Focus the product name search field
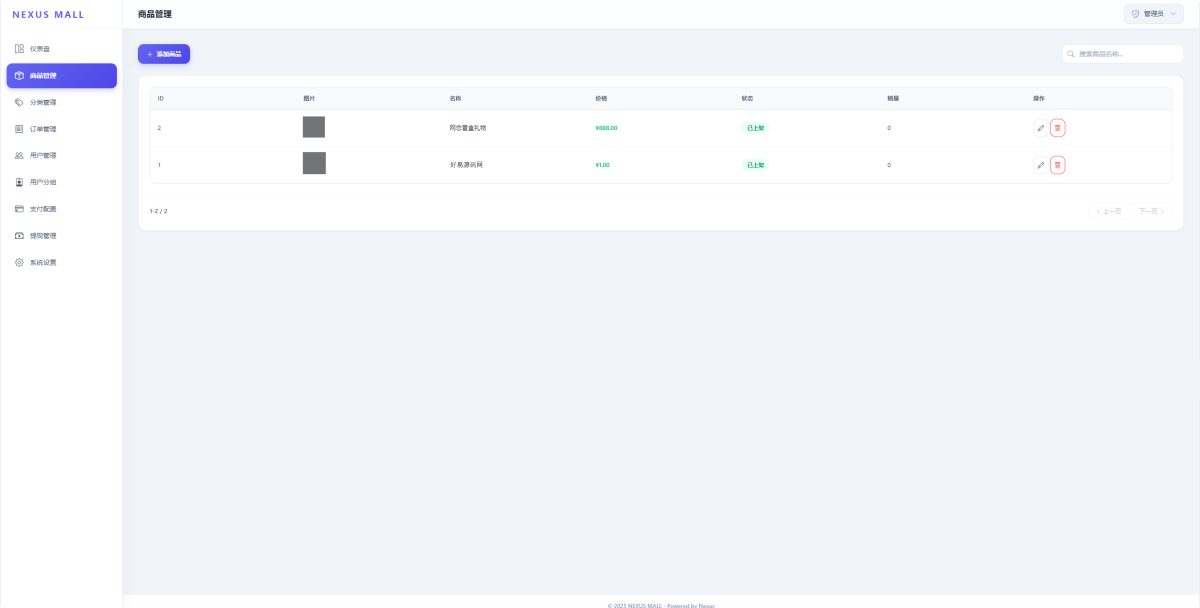The image size is (1200, 608). pos(1123,54)
